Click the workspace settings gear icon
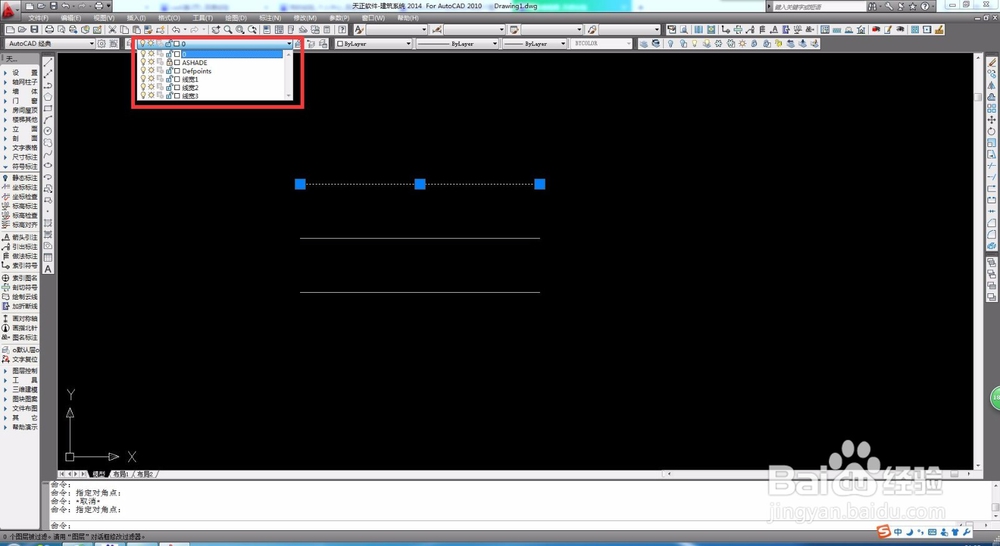Image resolution: width=1000 pixels, height=546 pixels. [x=101, y=43]
